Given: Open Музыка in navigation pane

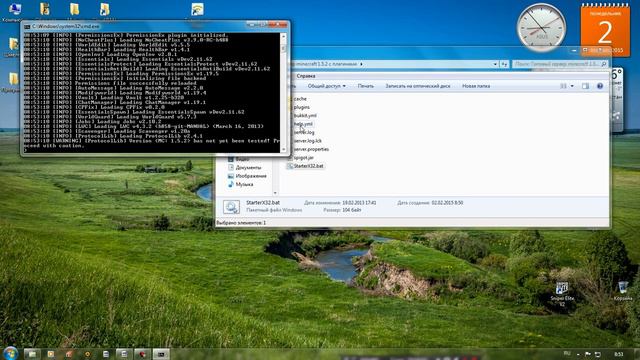Looking at the screenshot, I should (244, 184).
